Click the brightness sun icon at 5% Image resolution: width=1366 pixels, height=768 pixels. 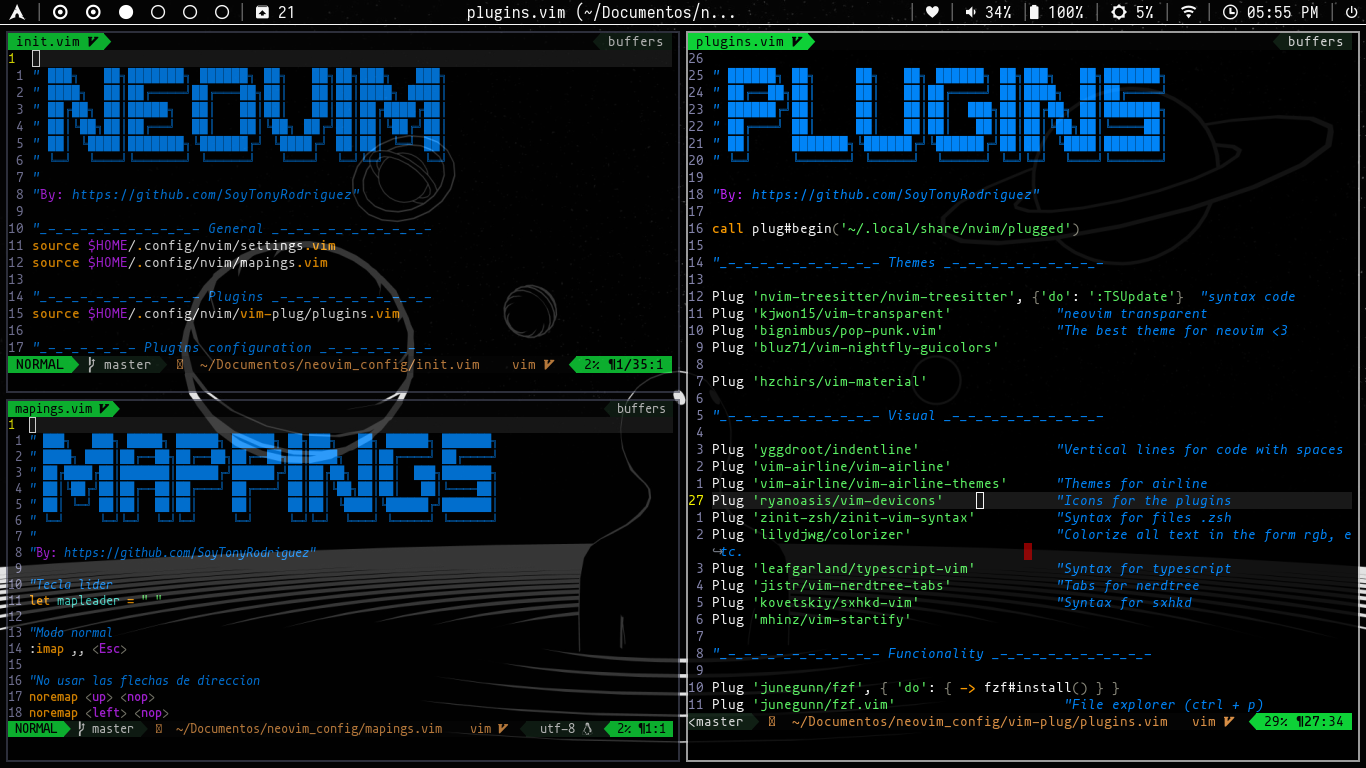point(1119,12)
